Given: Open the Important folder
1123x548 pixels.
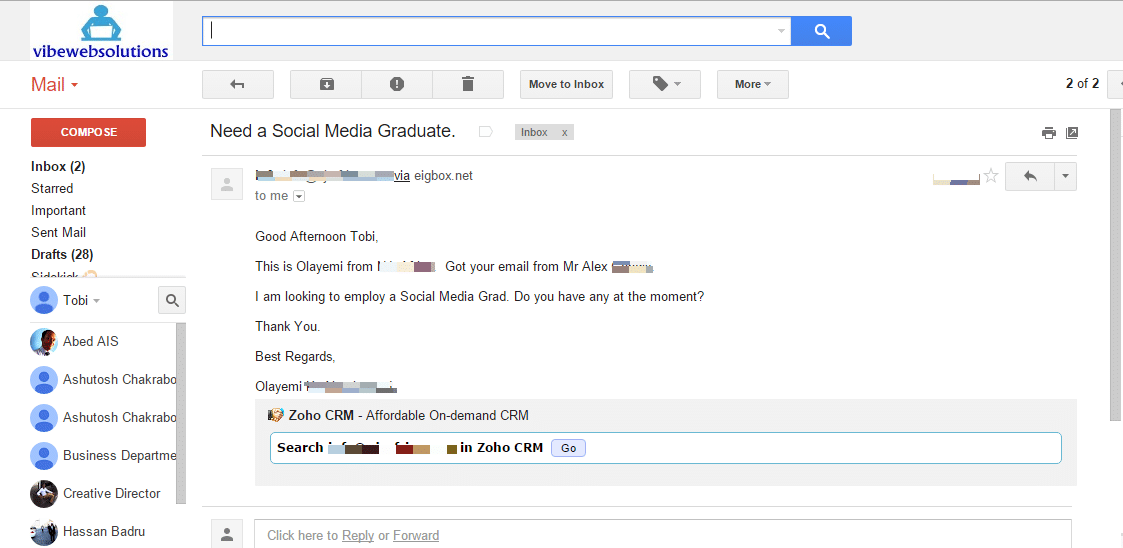Looking at the screenshot, I should coord(58,211).
